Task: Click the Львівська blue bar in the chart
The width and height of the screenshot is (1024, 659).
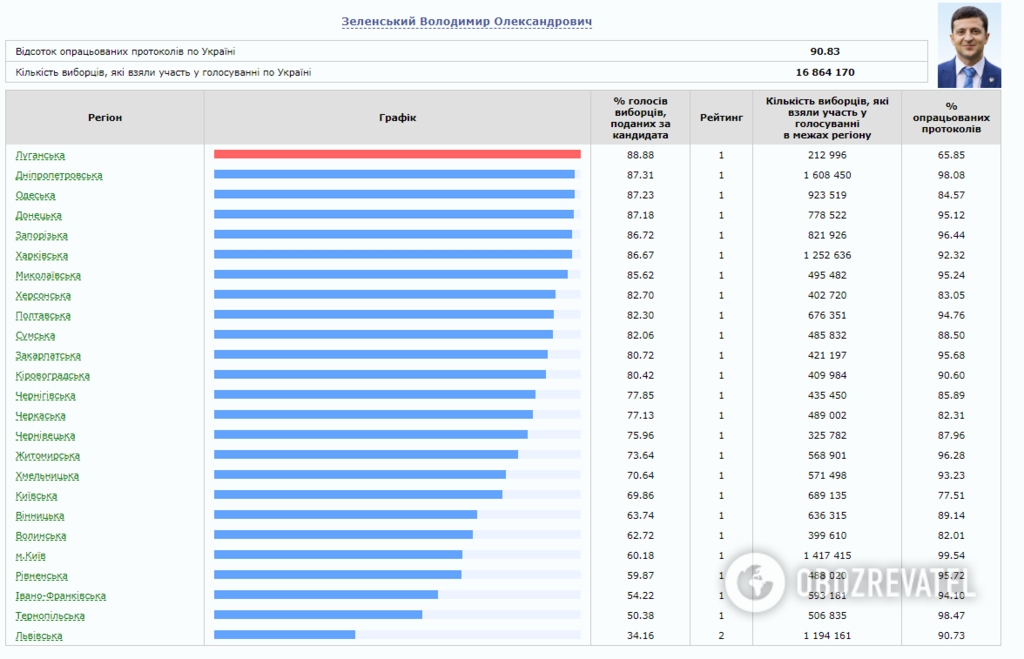Action: [x=285, y=634]
